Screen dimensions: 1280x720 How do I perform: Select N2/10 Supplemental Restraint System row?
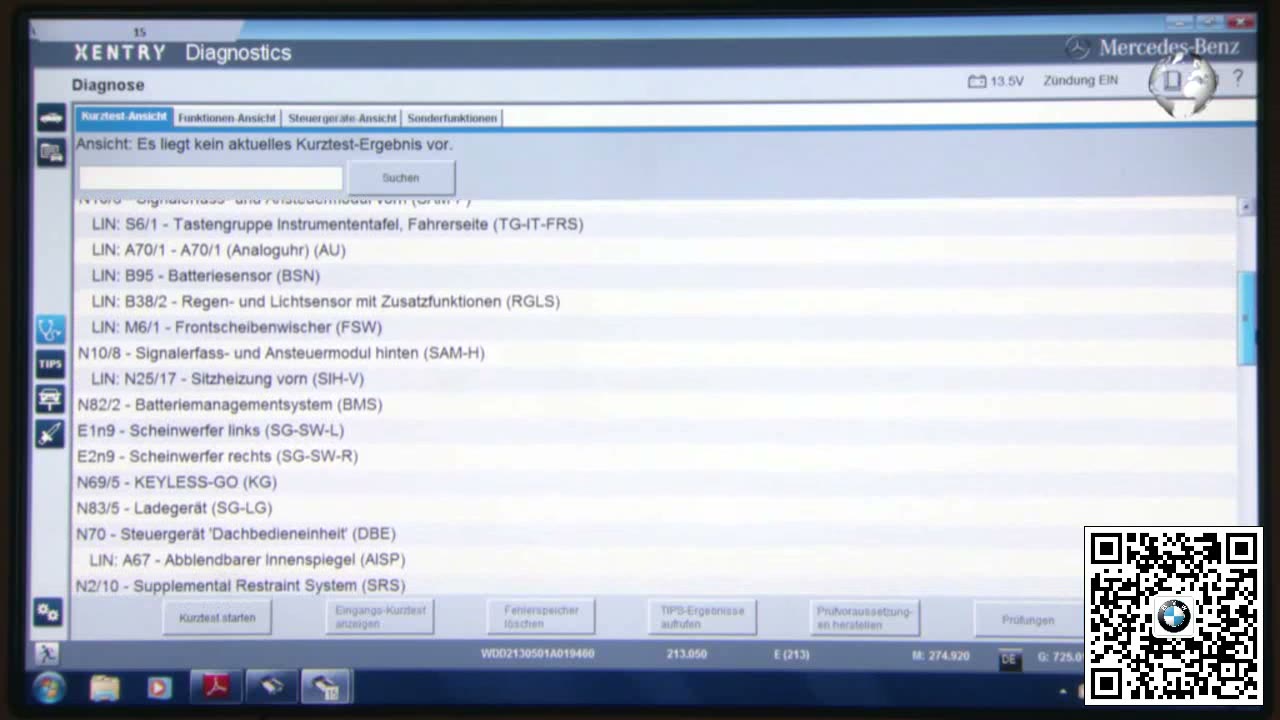(x=655, y=585)
